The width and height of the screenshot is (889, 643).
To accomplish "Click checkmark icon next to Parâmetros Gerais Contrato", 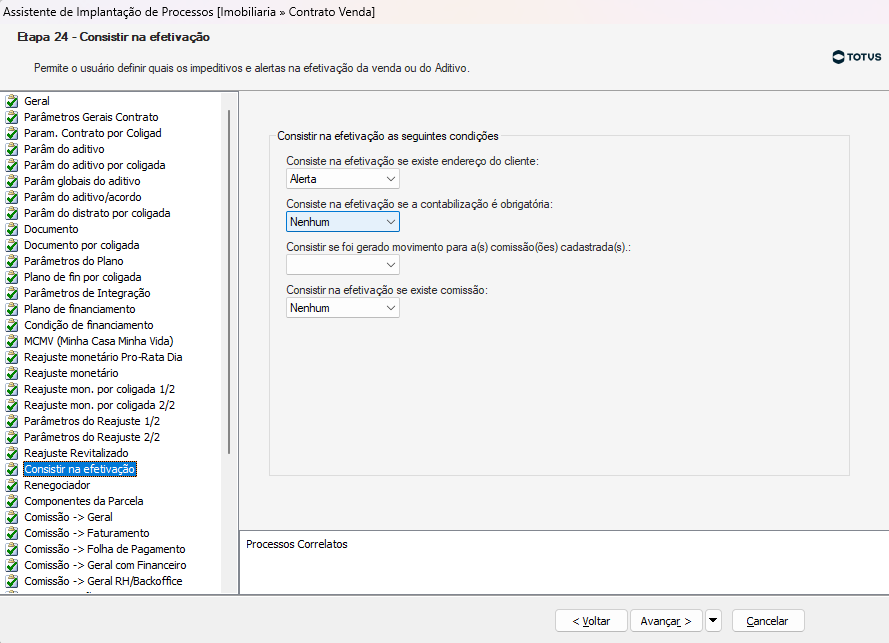I will pos(12,117).
